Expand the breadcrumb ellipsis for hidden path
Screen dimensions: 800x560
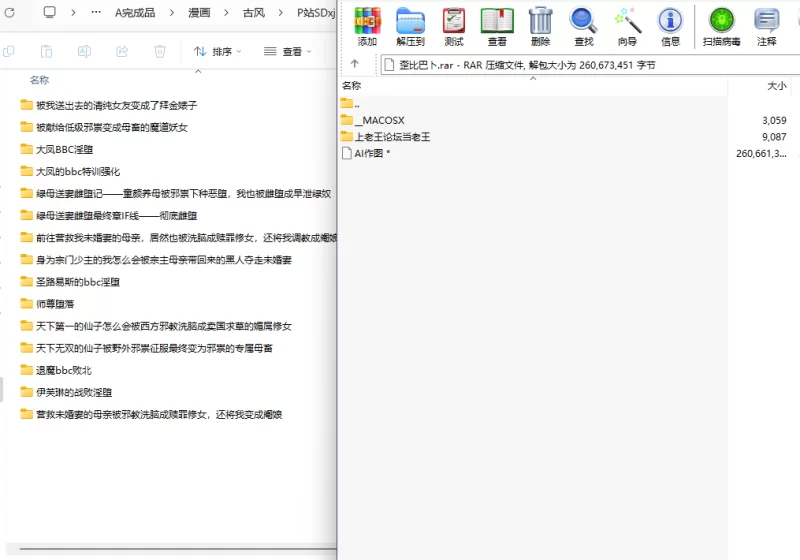coord(95,12)
